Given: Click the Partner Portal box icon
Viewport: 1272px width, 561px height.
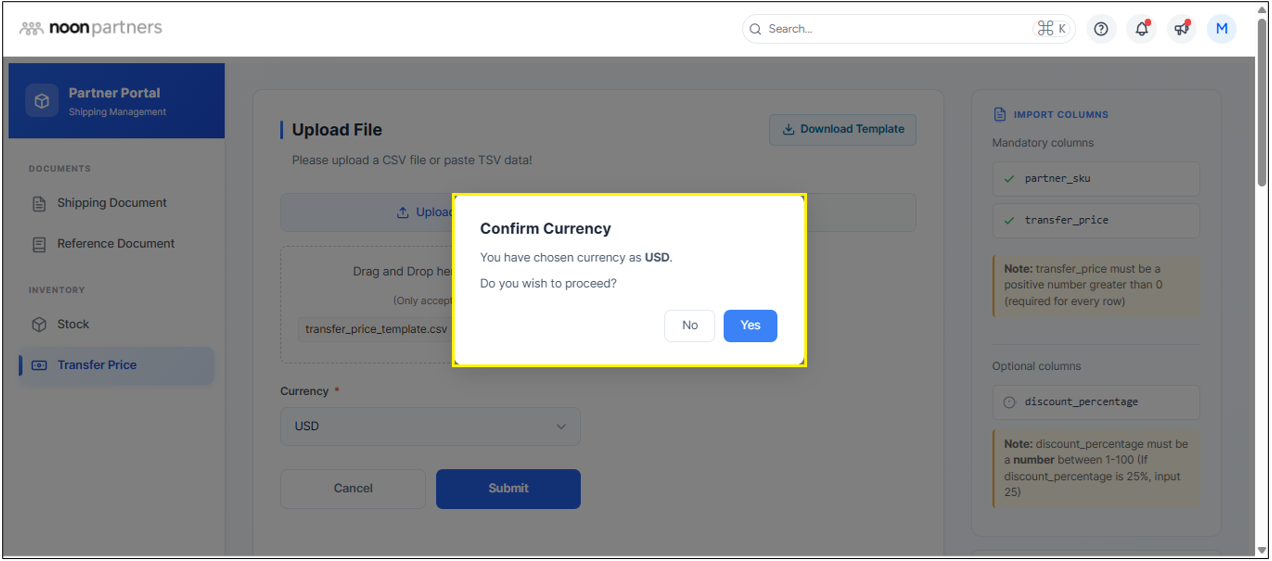Looking at the screenshot, I should tap(42, 101).
